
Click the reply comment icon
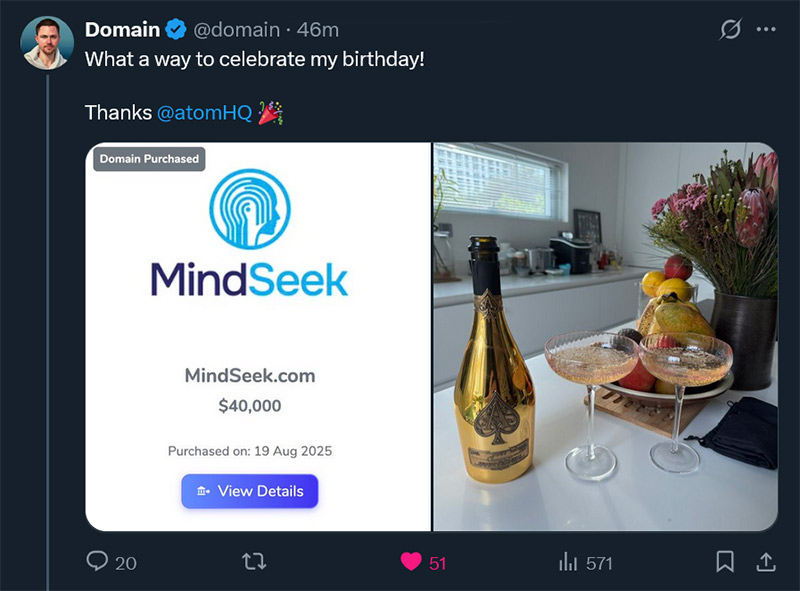tap(97, 562)
